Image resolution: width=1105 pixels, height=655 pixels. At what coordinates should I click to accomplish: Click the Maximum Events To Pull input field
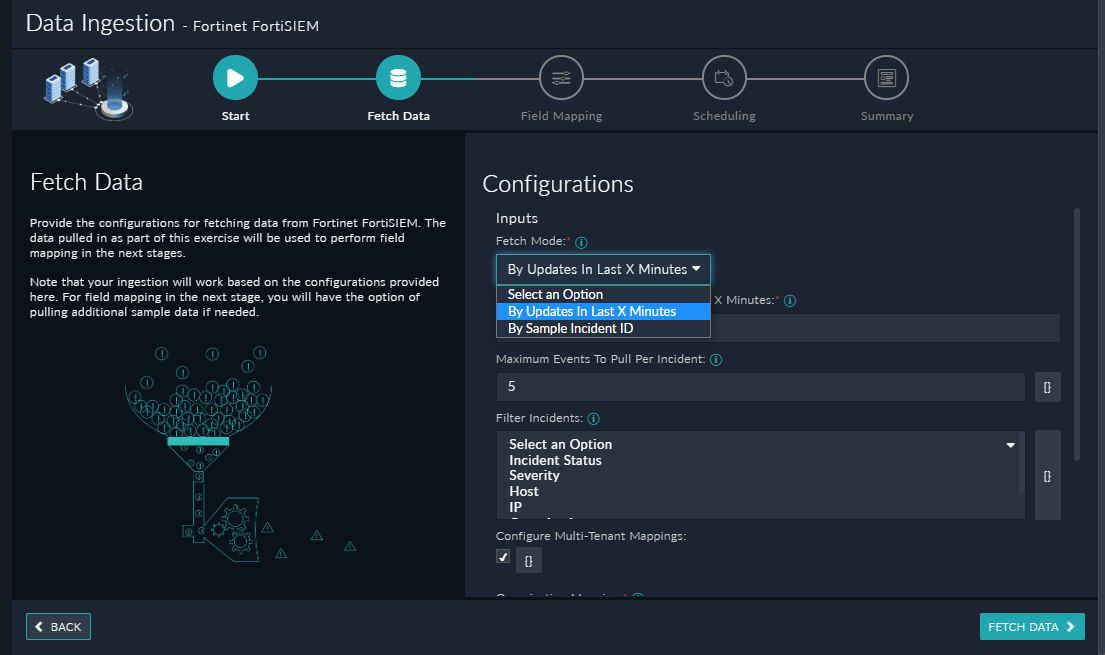[x=760, y=387]
